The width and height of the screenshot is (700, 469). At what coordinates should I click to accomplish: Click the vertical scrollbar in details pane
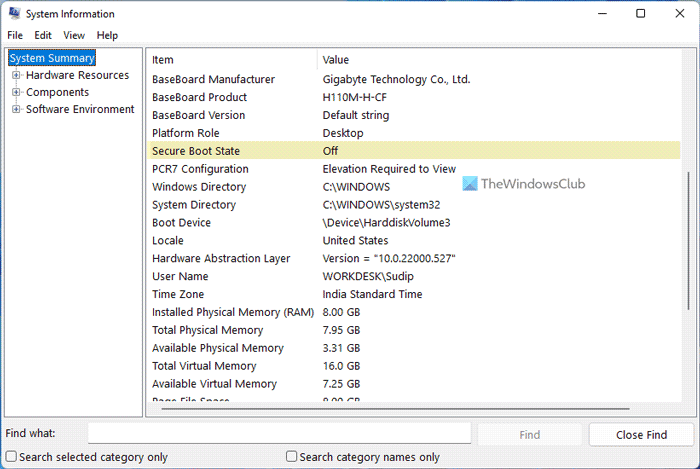[686, 240]
